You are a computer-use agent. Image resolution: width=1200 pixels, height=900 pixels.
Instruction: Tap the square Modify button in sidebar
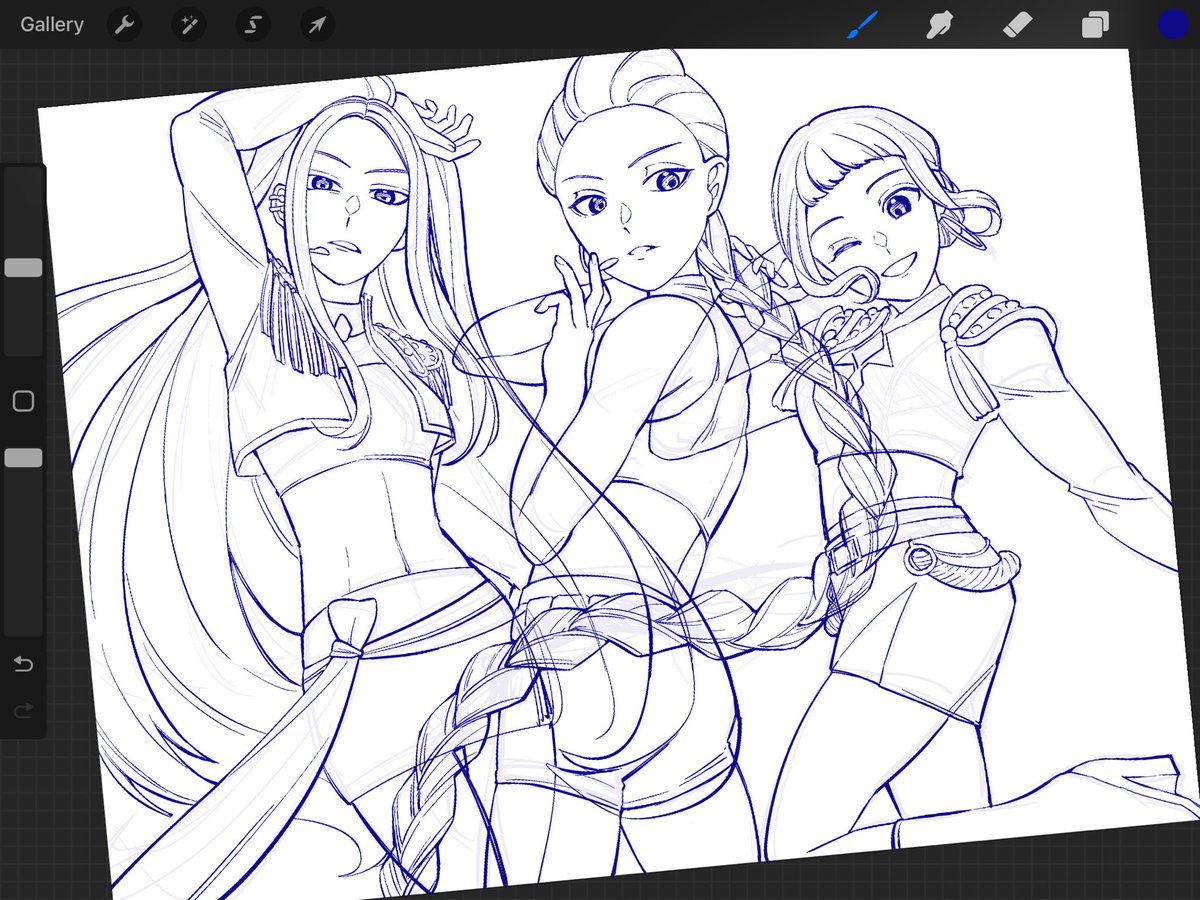tap(23, 402)
